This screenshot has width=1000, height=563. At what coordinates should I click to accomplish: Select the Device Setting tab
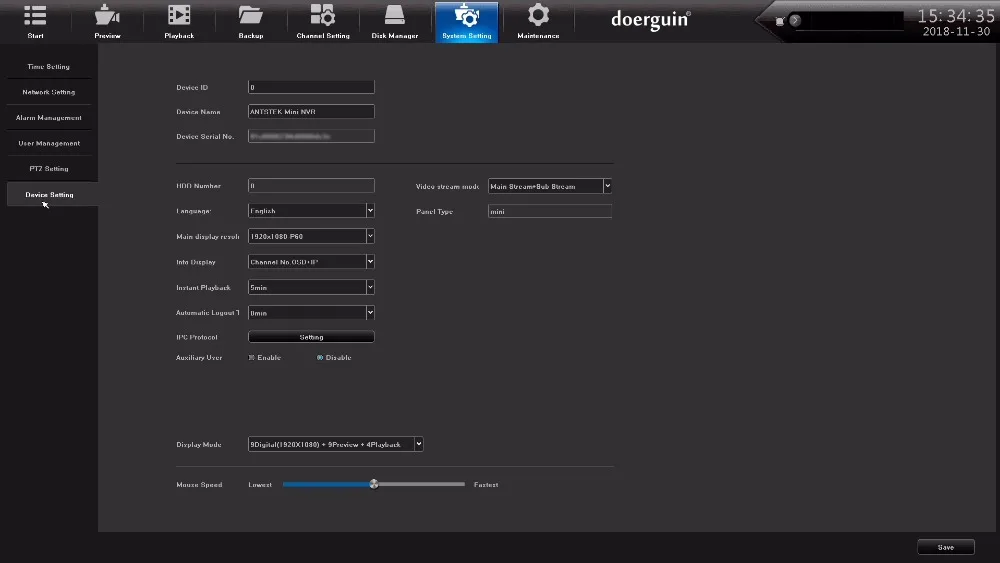pyautogui.click(x=50, y=194)
